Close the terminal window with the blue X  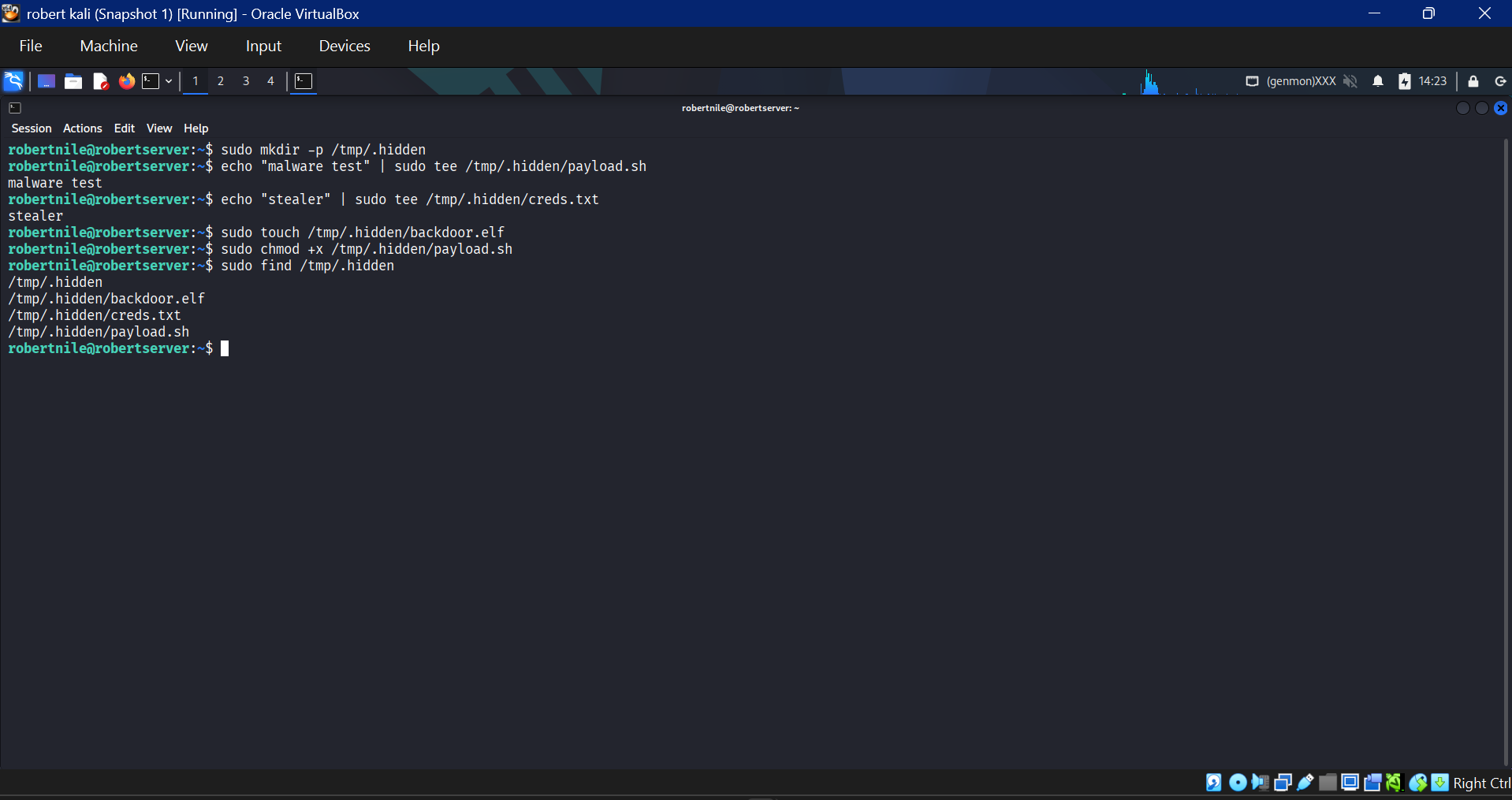[x=1501, y=108]
